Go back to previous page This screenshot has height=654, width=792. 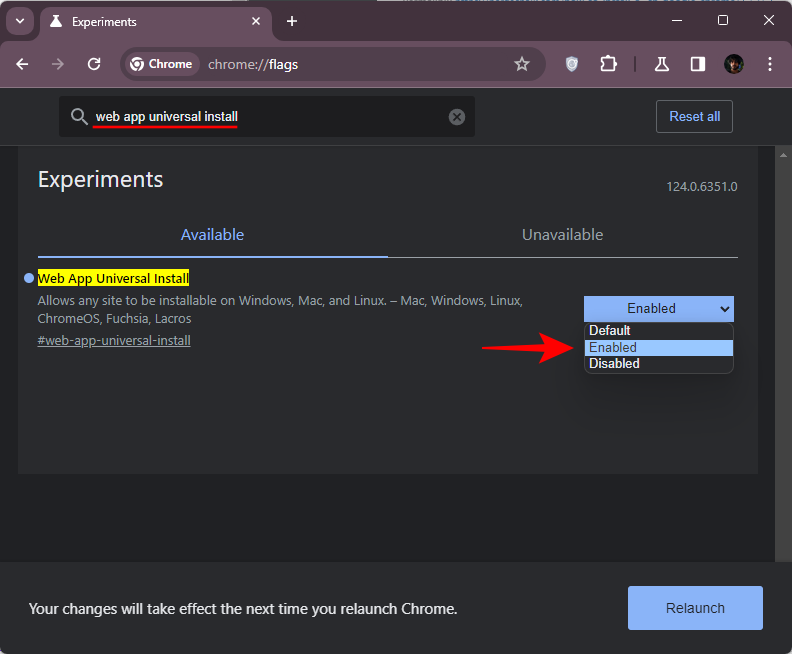click(x=22, y=64)
